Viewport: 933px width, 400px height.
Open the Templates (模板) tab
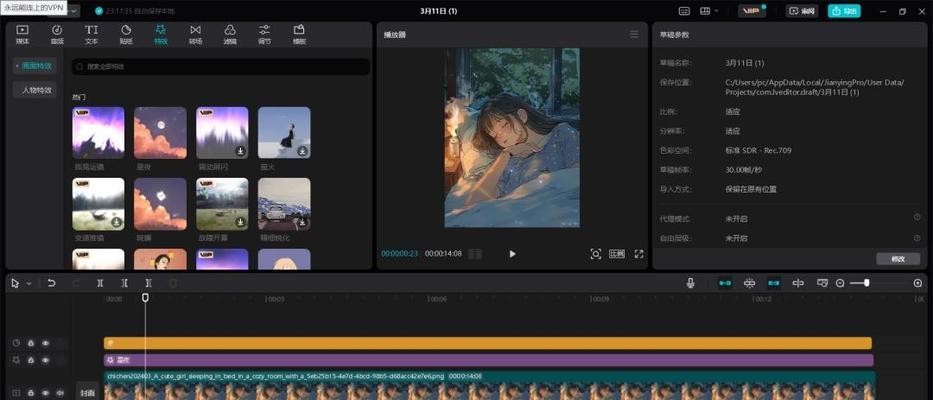(299, 35)
